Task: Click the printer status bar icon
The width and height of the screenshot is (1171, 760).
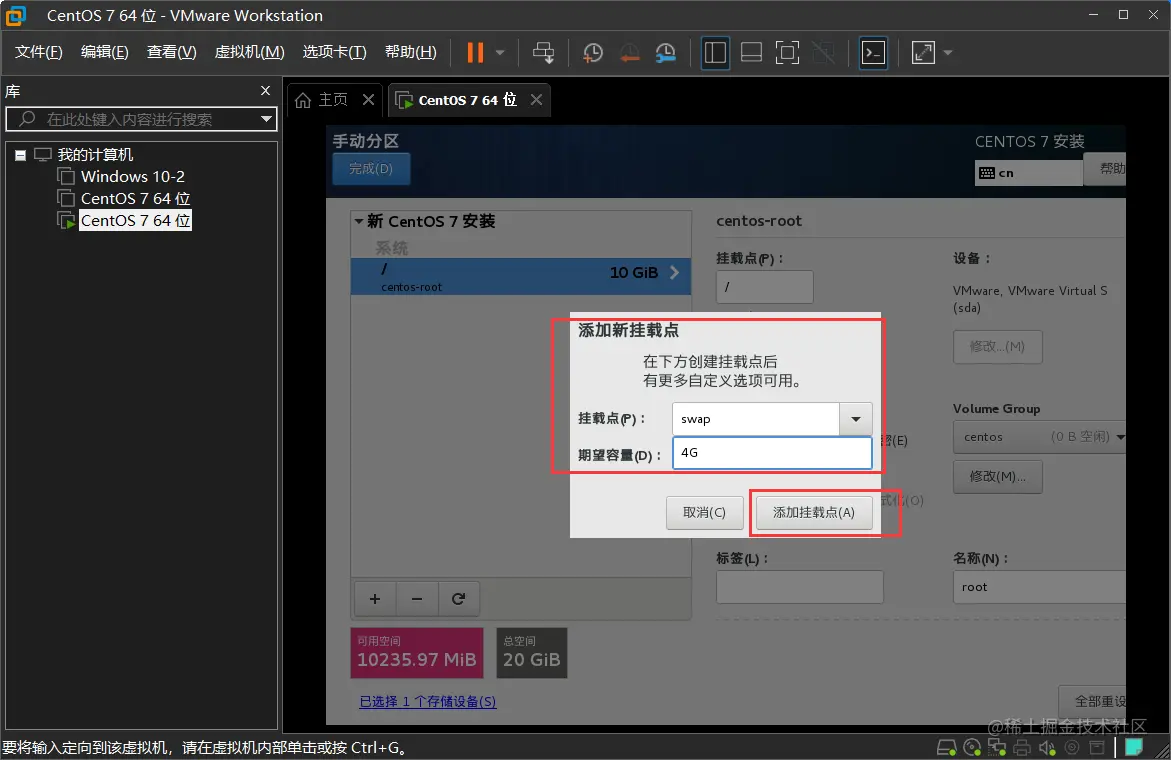Action: (1022, 747)
